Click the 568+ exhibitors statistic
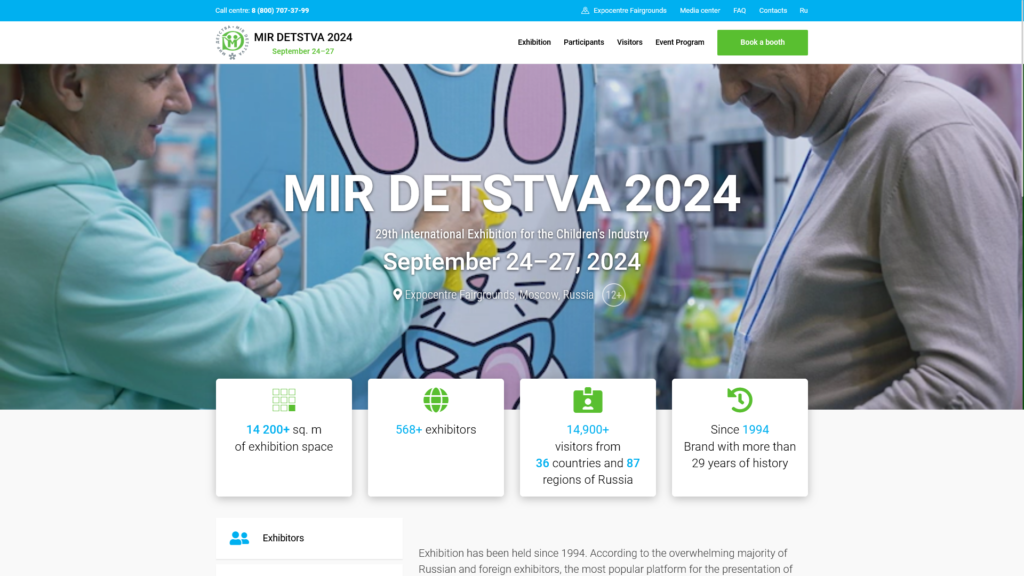 (436, 430)
